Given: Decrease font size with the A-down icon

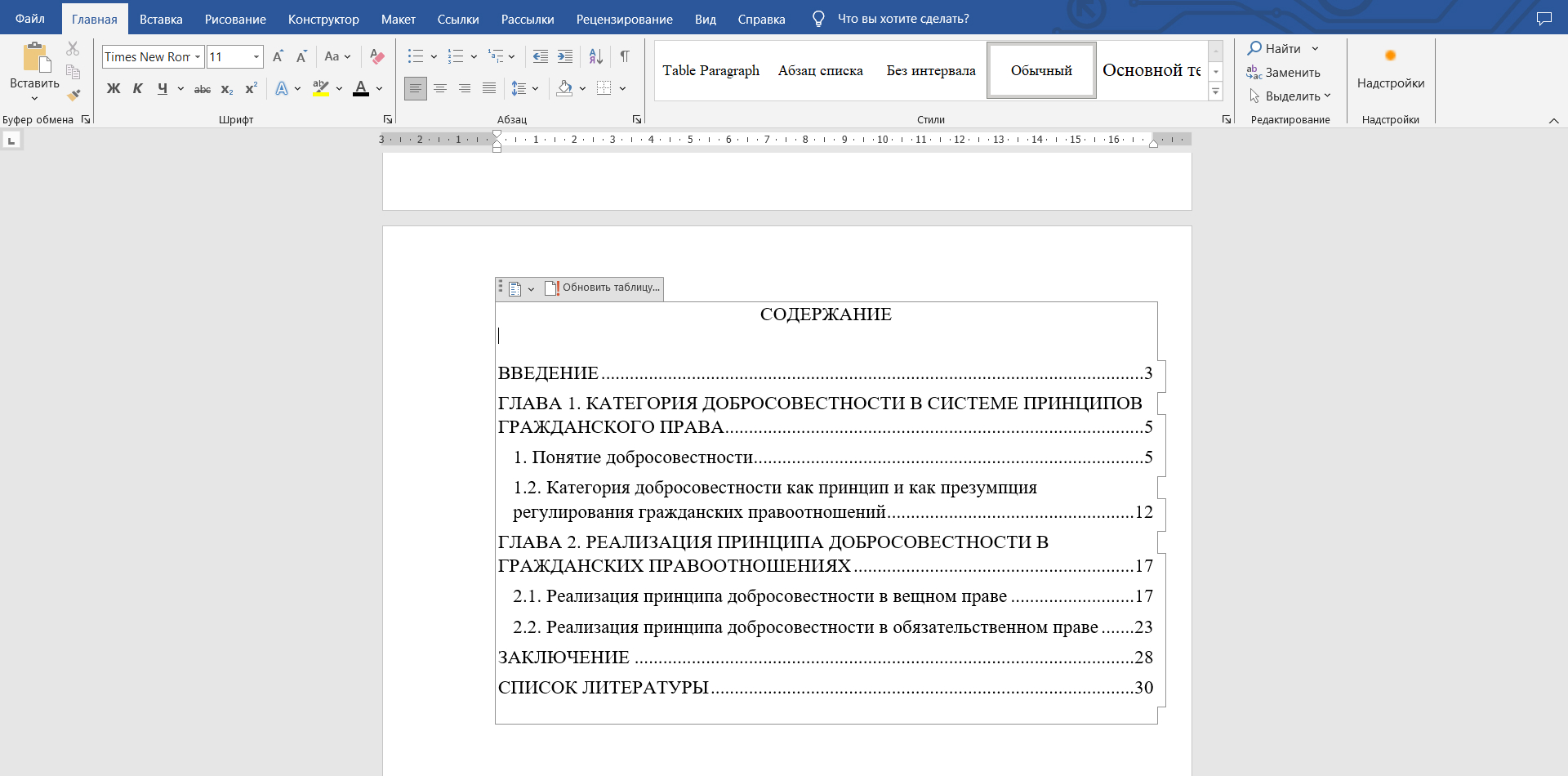Looking at the screenshot, I should coord(301,56).
